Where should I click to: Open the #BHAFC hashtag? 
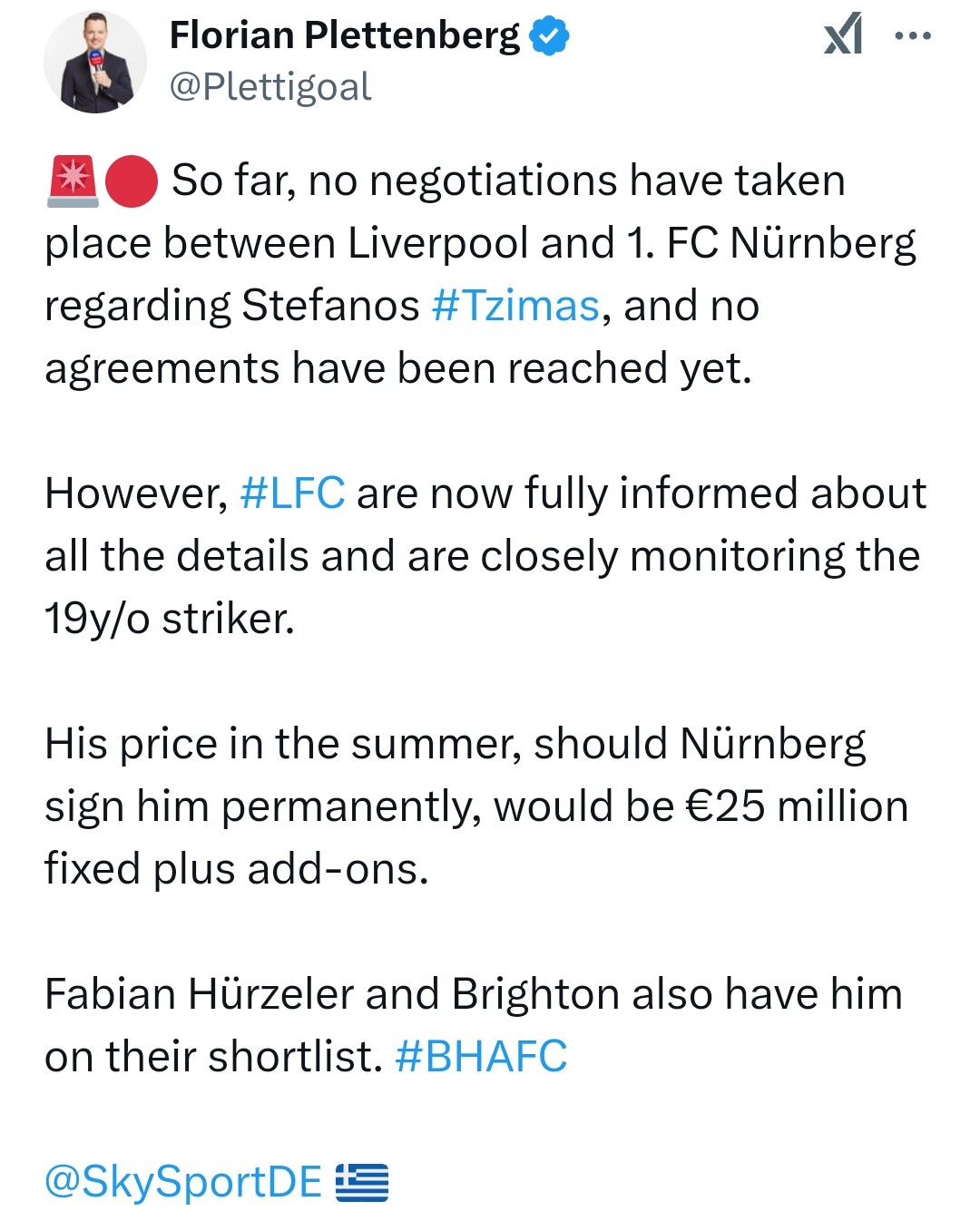481,1057
